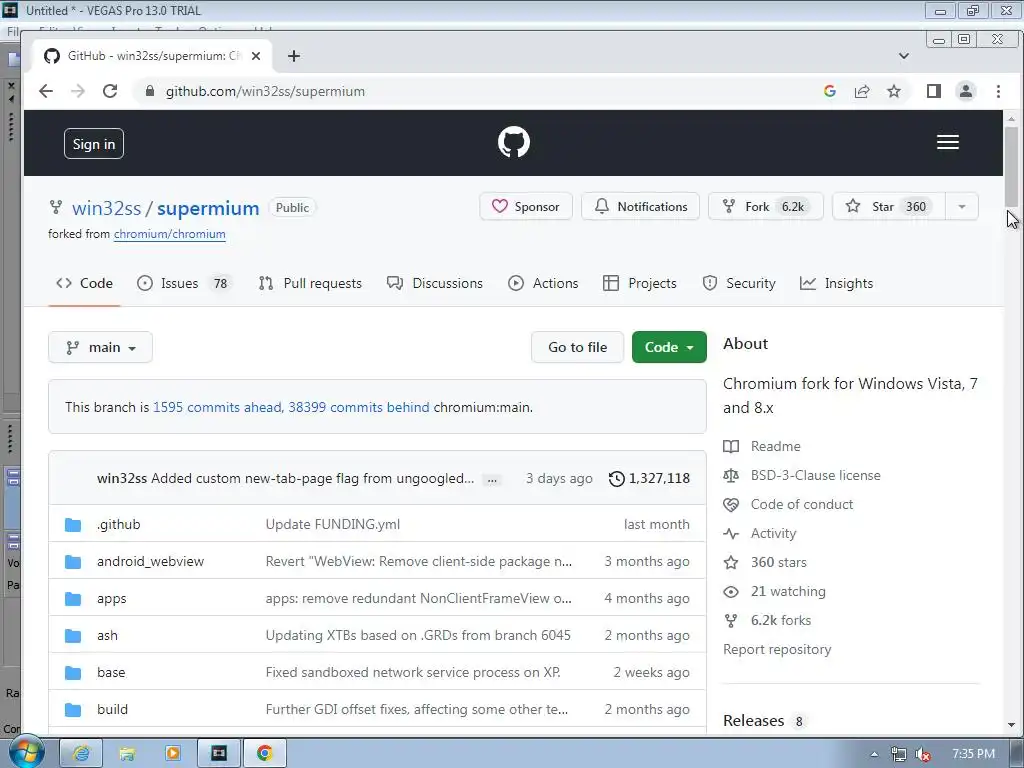Screen dimensions: 1024x768
Task: Open the Pull requests tab
Action: (310, 283)
